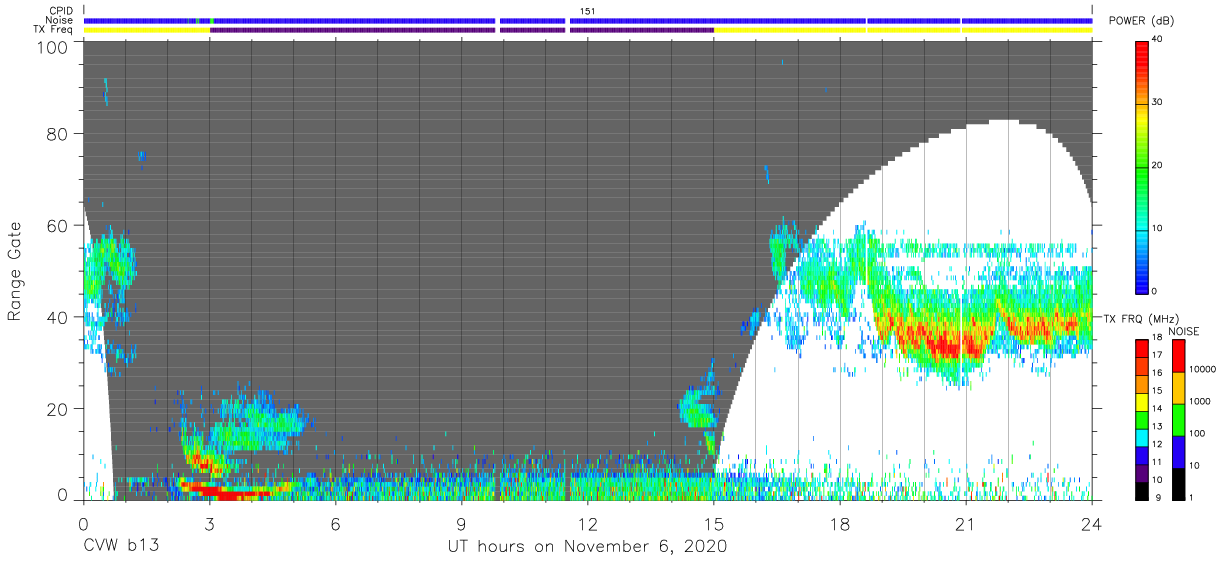This screenshot has height=567, width=1228.
Task: Click the red 10000 noise color block
Action: coord(1178,356)
